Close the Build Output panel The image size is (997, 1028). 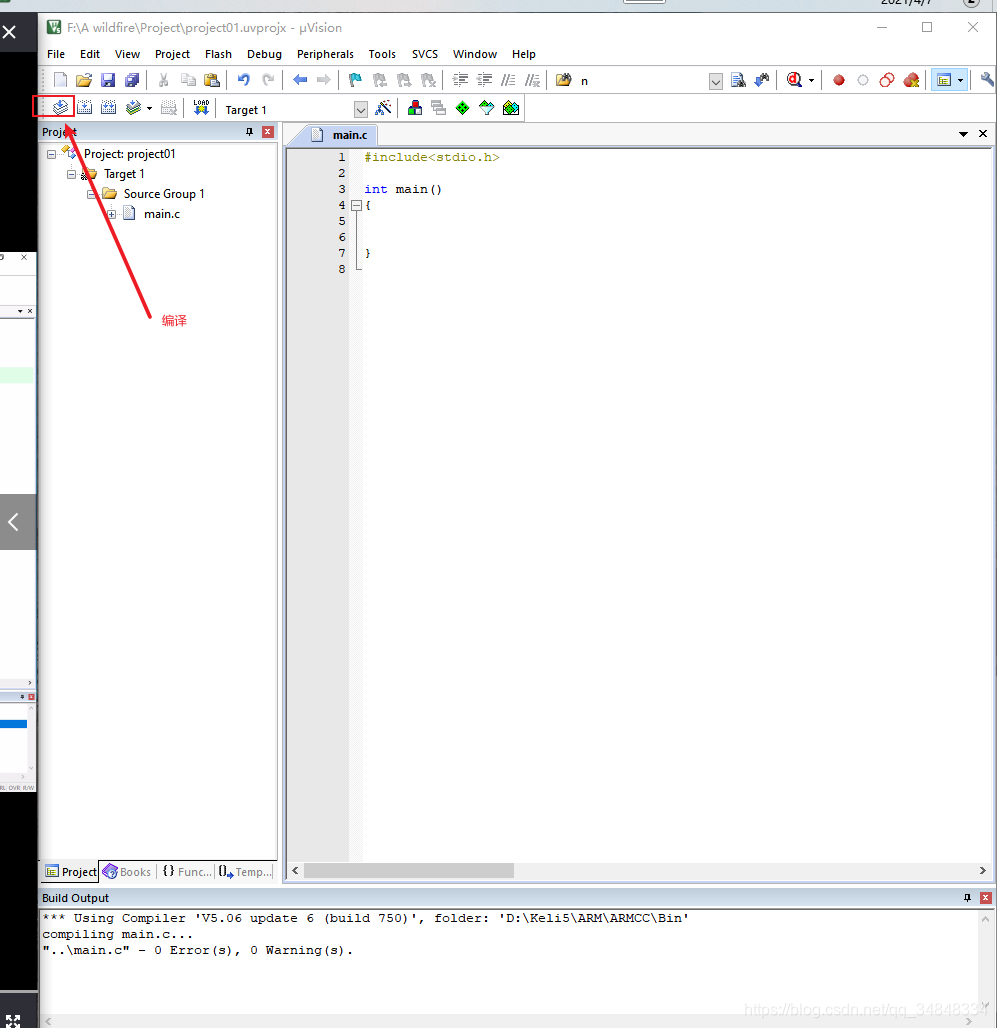[986, 898]
